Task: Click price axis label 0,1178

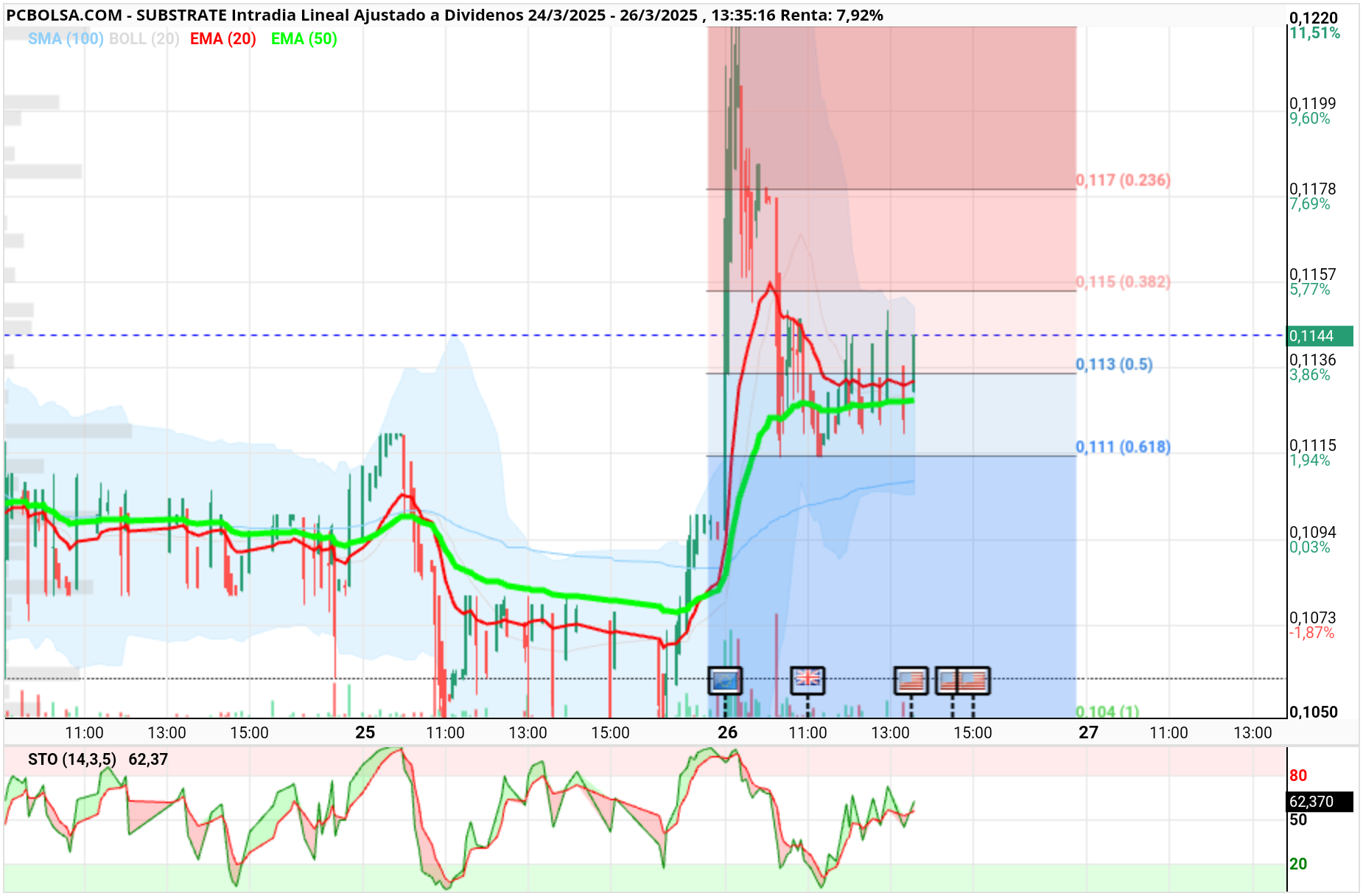Action: point(1312,189)
